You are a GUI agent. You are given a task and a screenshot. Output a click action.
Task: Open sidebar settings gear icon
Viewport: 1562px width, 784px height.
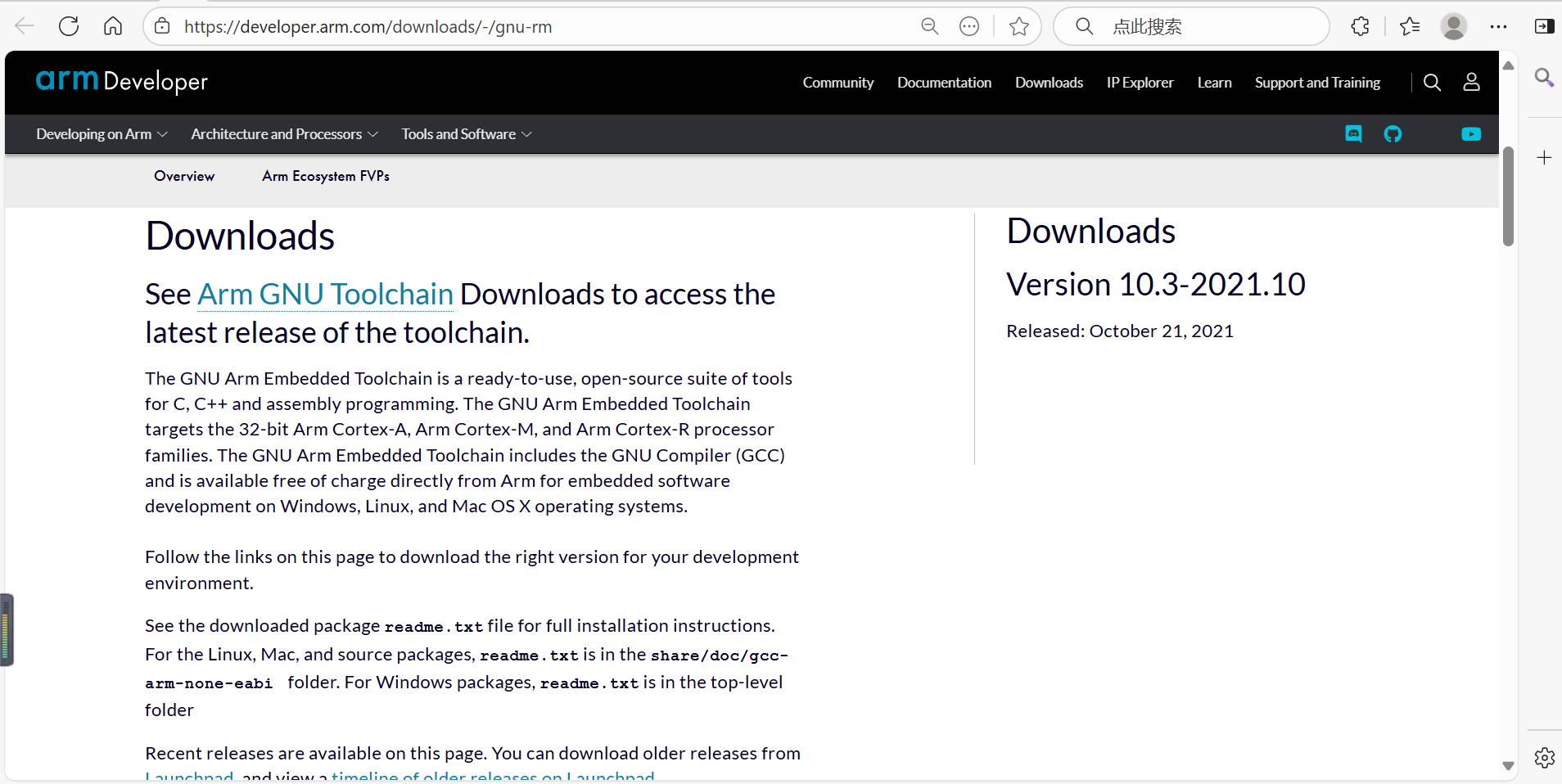coord(1544,758)
